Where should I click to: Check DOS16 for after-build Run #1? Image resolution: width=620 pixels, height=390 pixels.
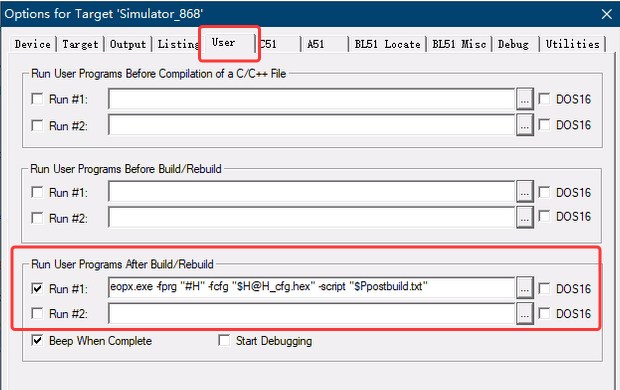point(544,288)
